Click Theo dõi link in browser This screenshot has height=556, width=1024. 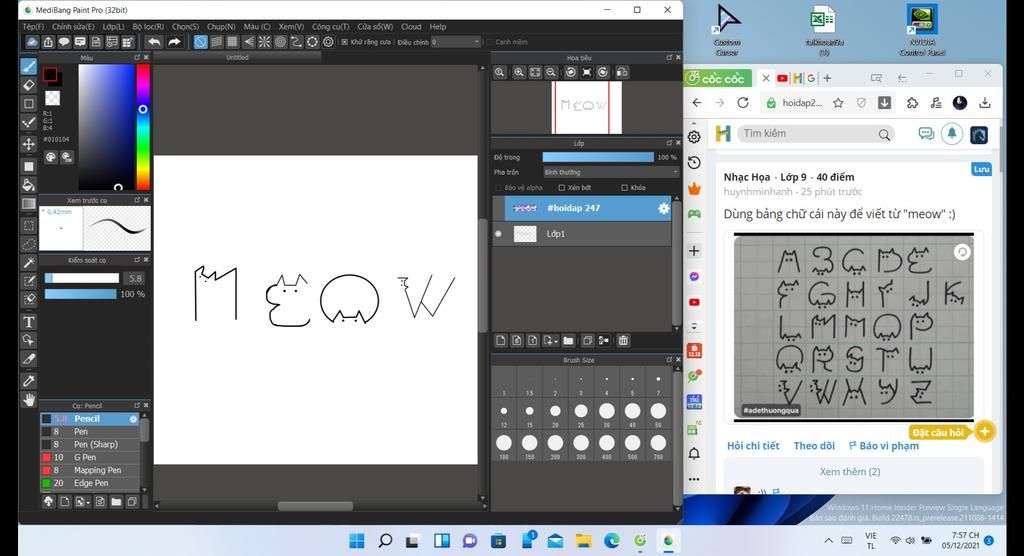(x=814, y=446)
